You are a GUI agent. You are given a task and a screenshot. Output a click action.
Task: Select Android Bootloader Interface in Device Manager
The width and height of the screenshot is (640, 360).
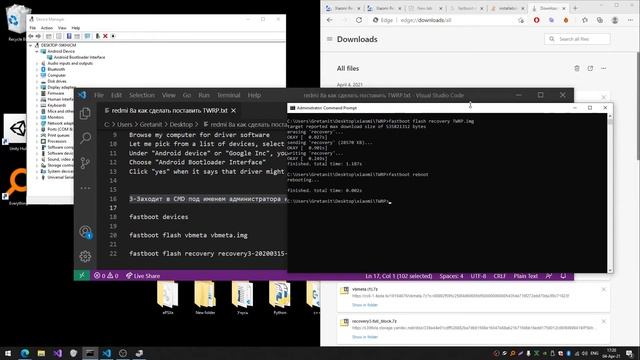click(x=79, y=57)
